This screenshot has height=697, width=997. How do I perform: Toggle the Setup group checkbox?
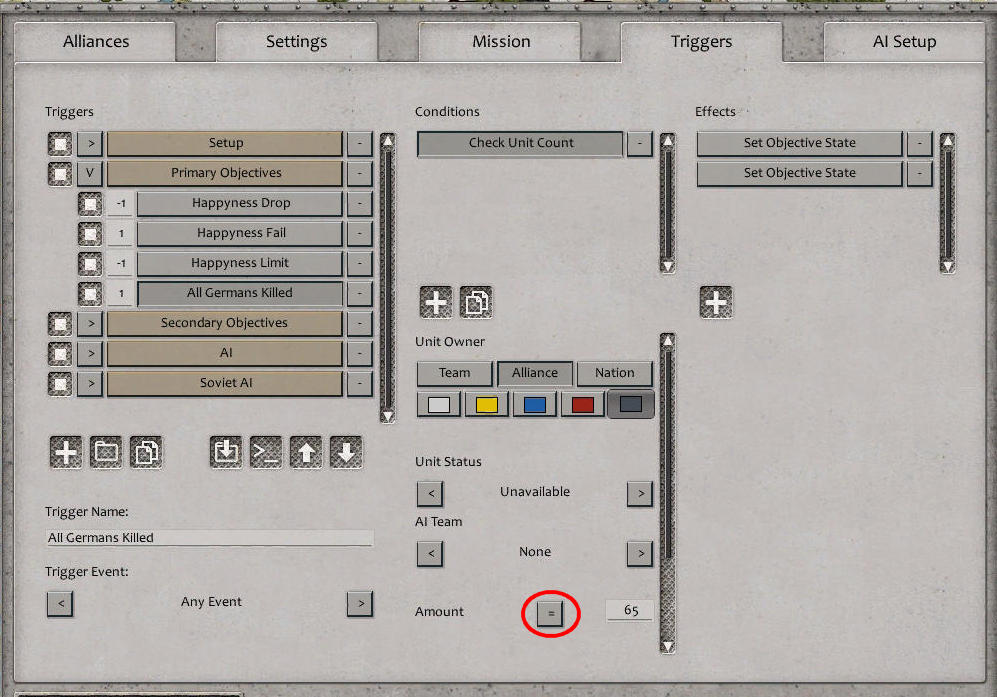tap(60, 144)
